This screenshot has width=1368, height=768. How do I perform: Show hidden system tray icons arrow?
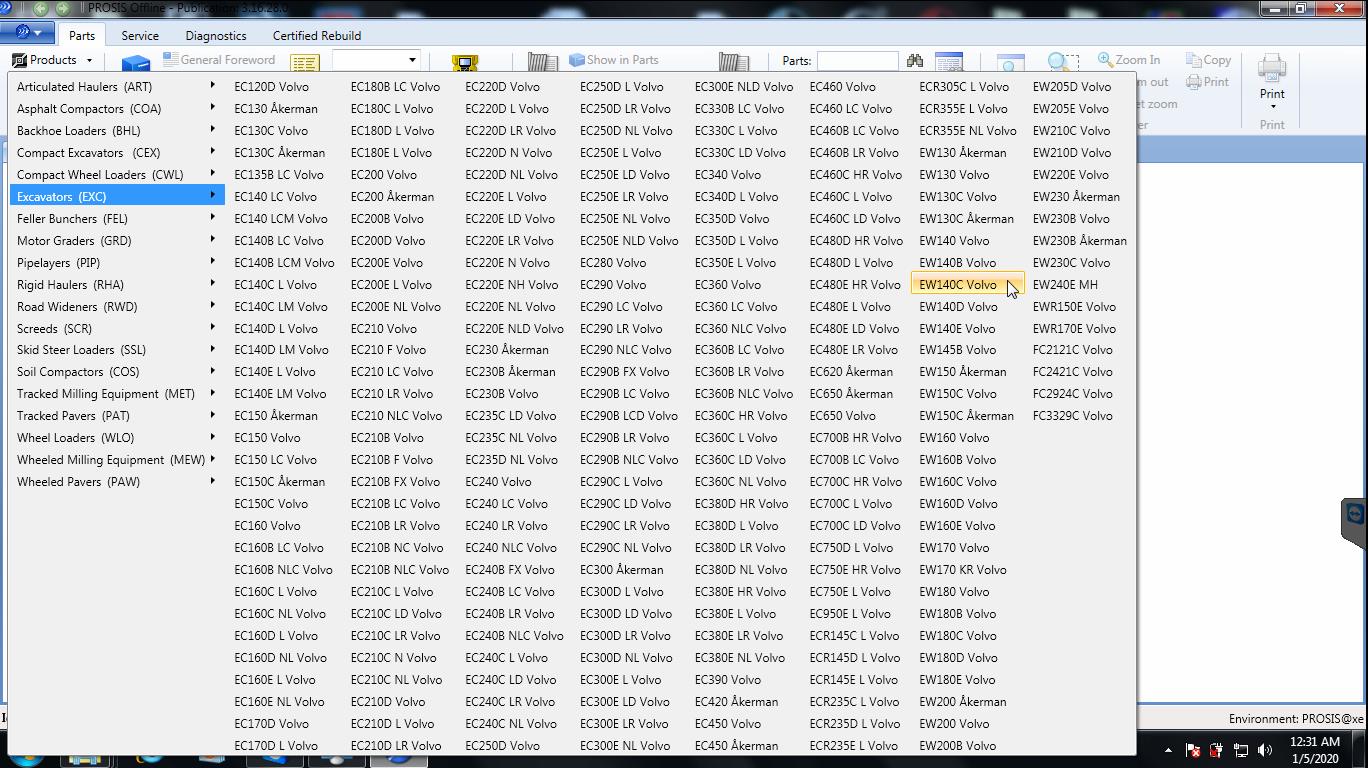(x=1168, y=750)
